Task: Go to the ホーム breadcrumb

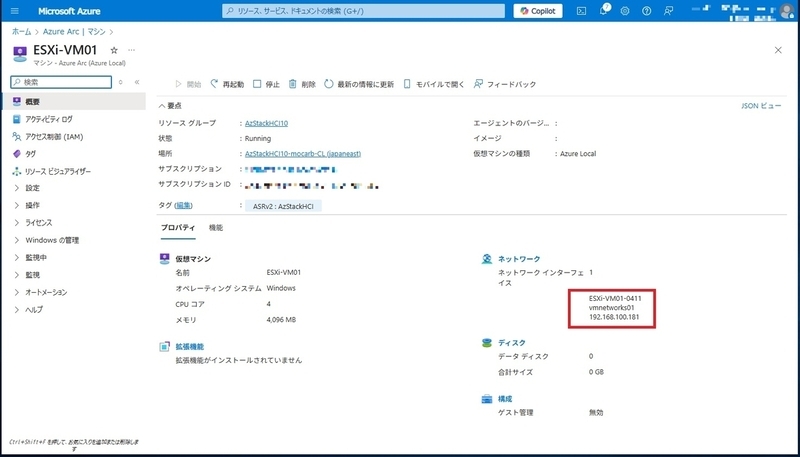Action: click(21, 32)
